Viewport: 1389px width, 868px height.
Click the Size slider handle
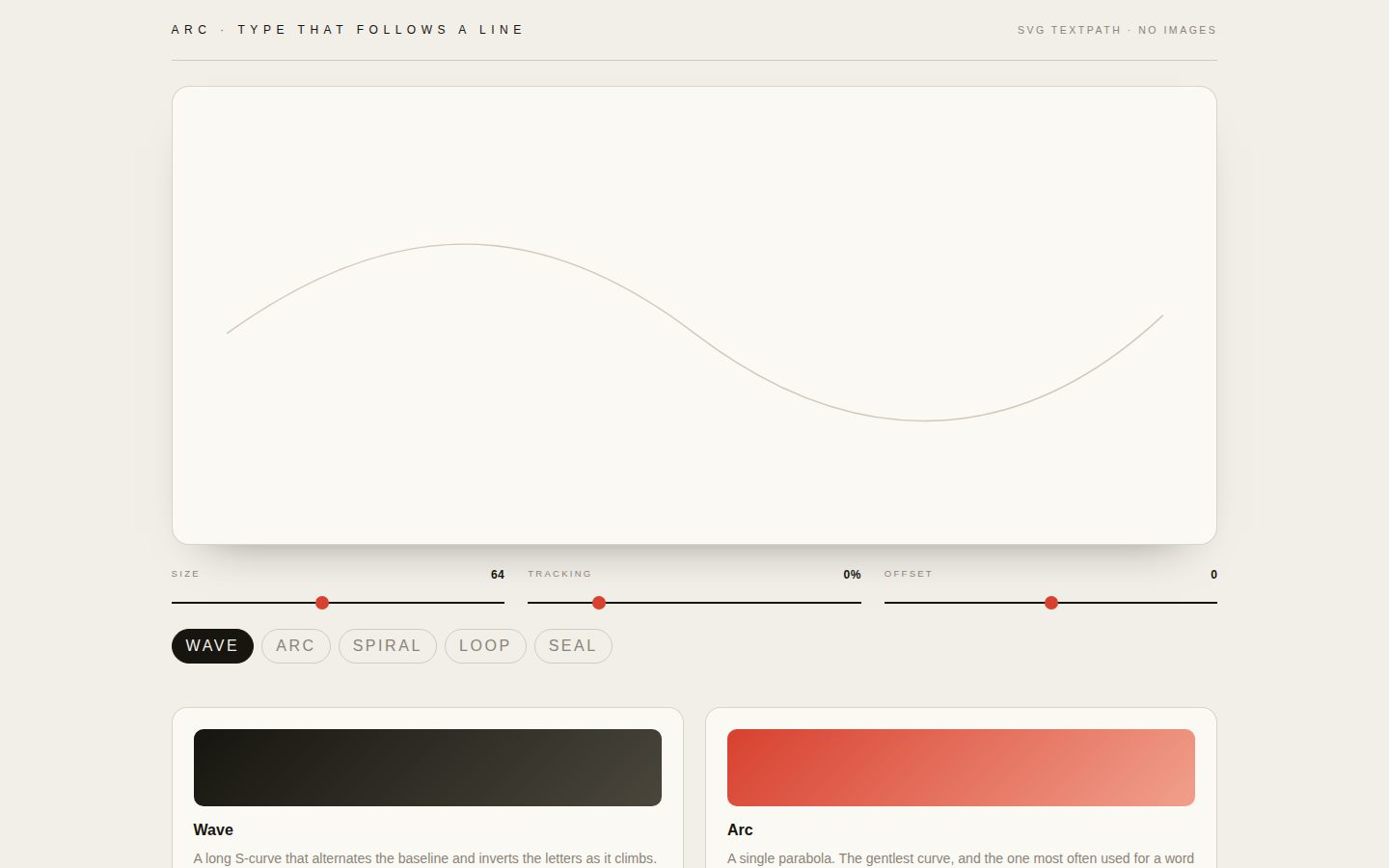click(x=322, y=603)
